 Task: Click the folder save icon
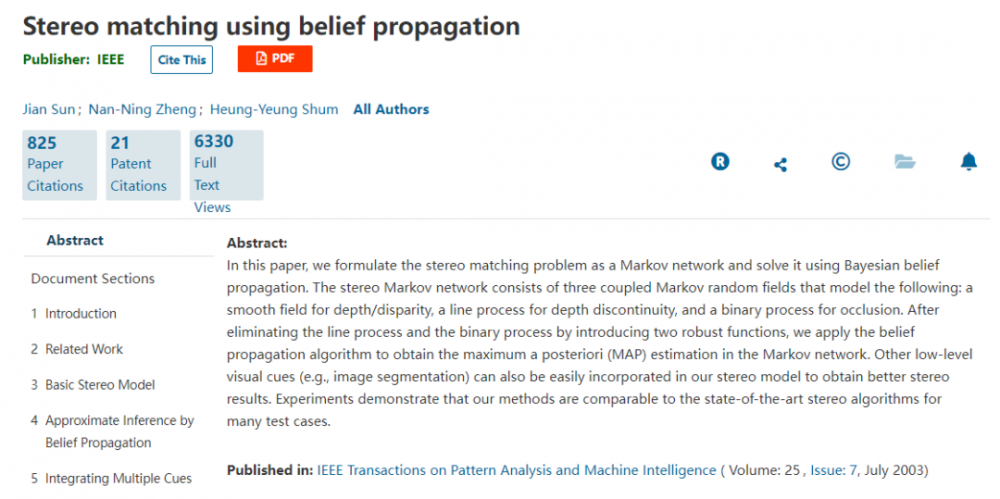(905, 162)
